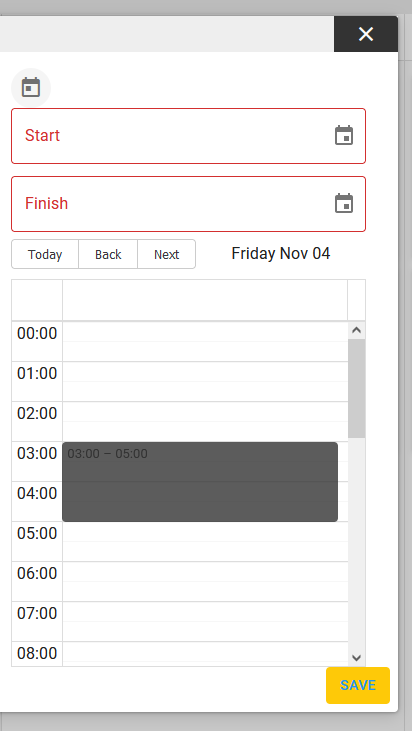Viewport: 412px width, 731px height.
Task: Click the all-day header cell of the calendar
Action: [x=205, y=300]
